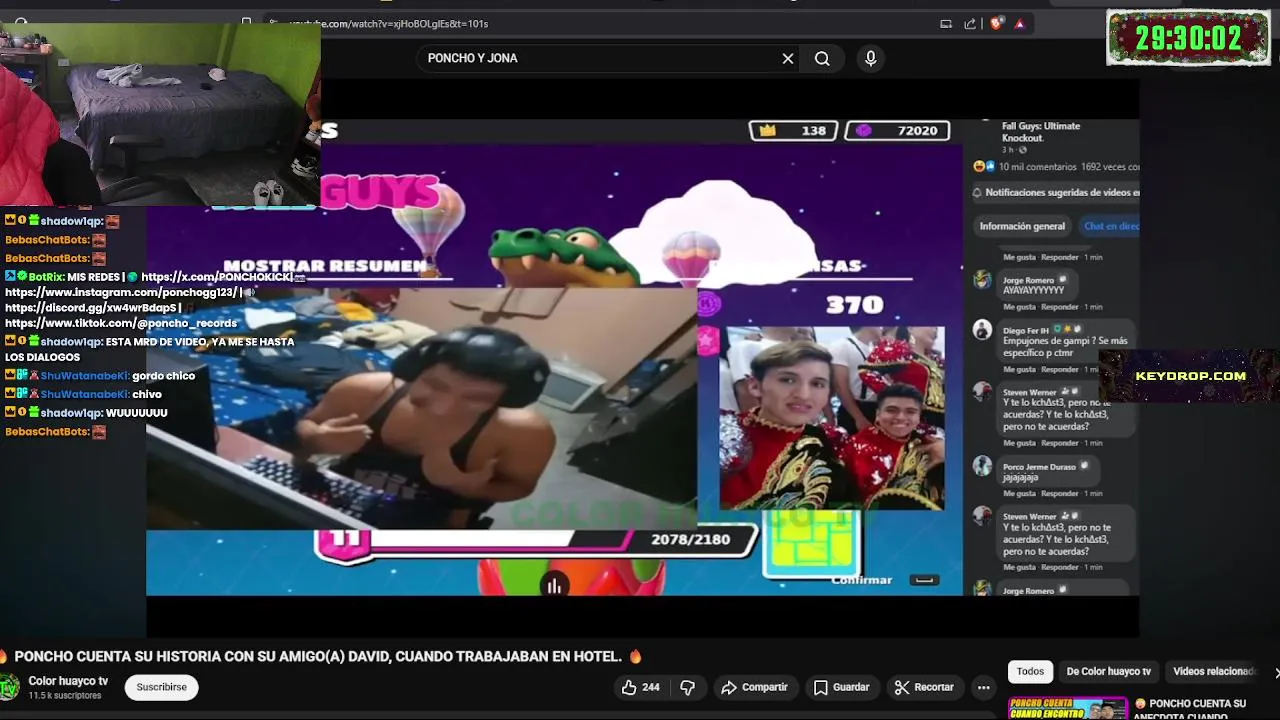Click ShuWatanabeKi's chat message gordo chico
Image resolution: width=1280 pixels, height=720 pixels.
click(x=163, y=376)
